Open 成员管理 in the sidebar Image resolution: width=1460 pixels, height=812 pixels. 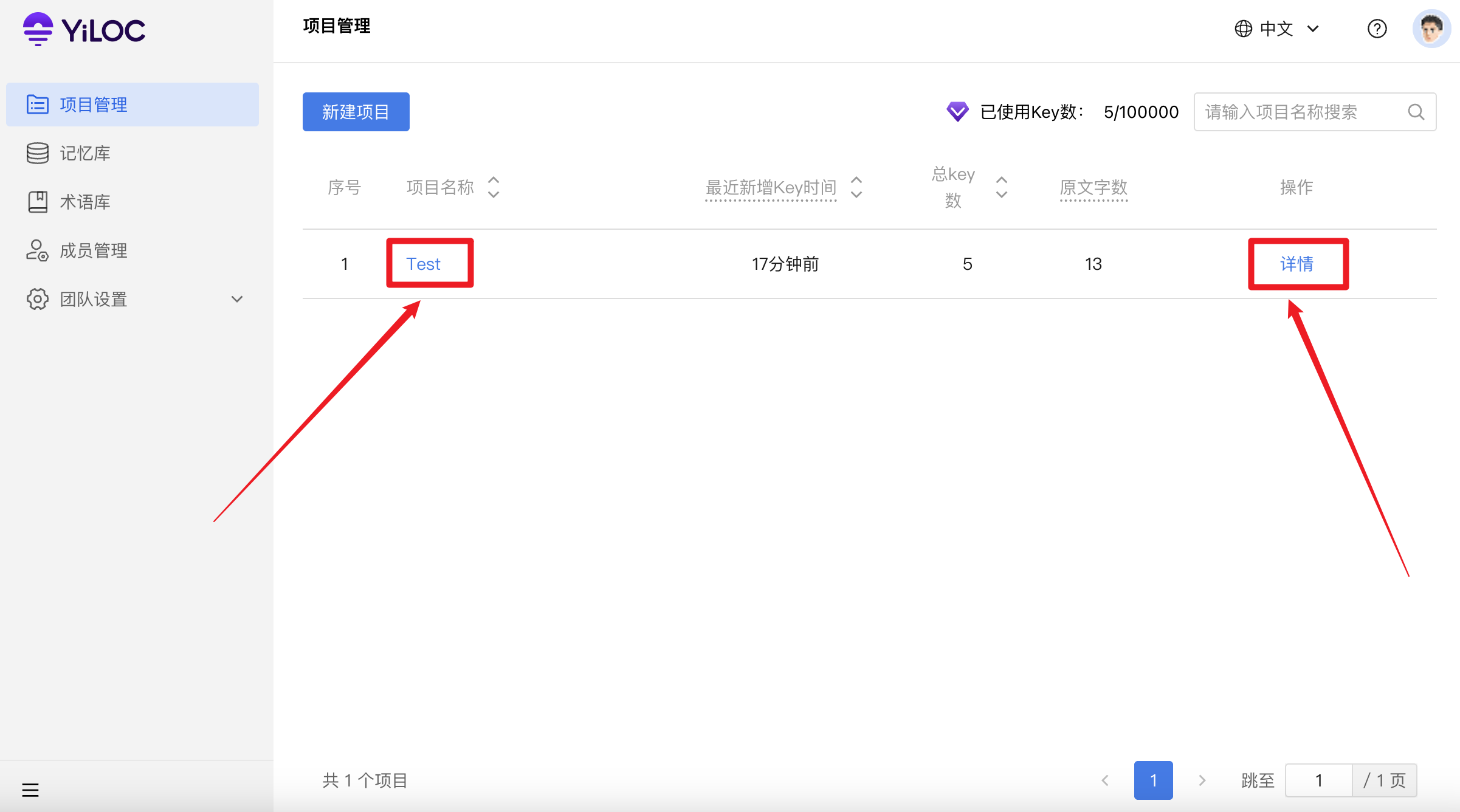(x=133, y=250)
